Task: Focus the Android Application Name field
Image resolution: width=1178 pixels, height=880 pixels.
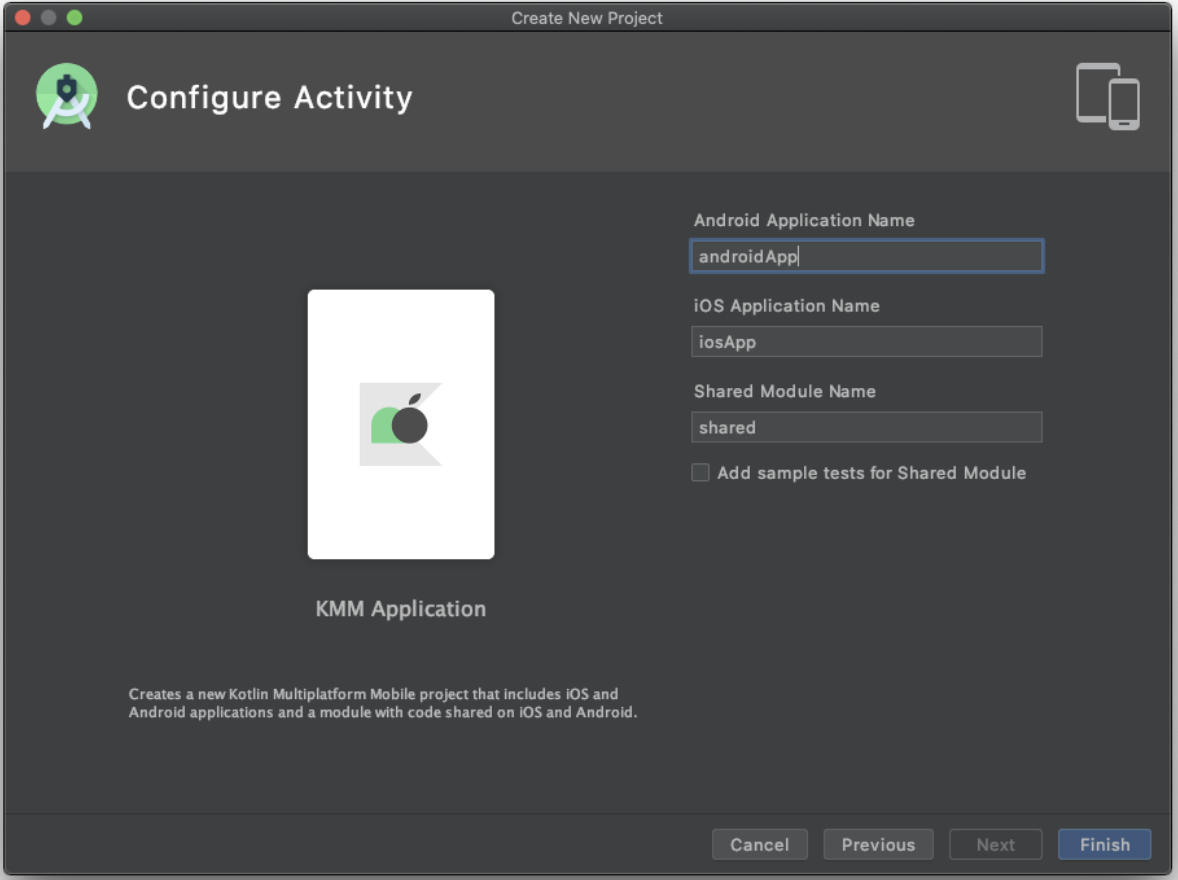Action: click(x=866, y=256)
